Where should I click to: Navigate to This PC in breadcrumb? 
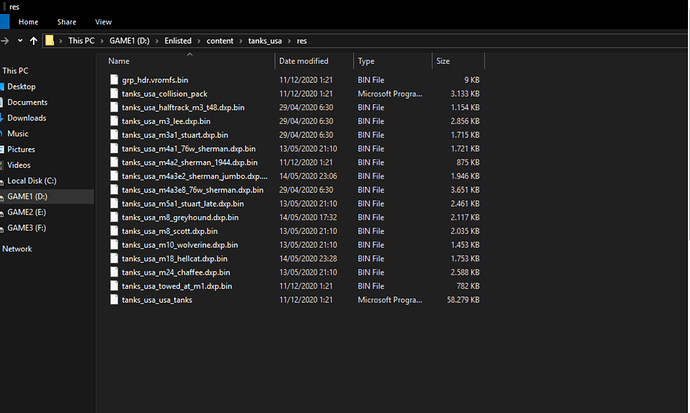(81, 41)
